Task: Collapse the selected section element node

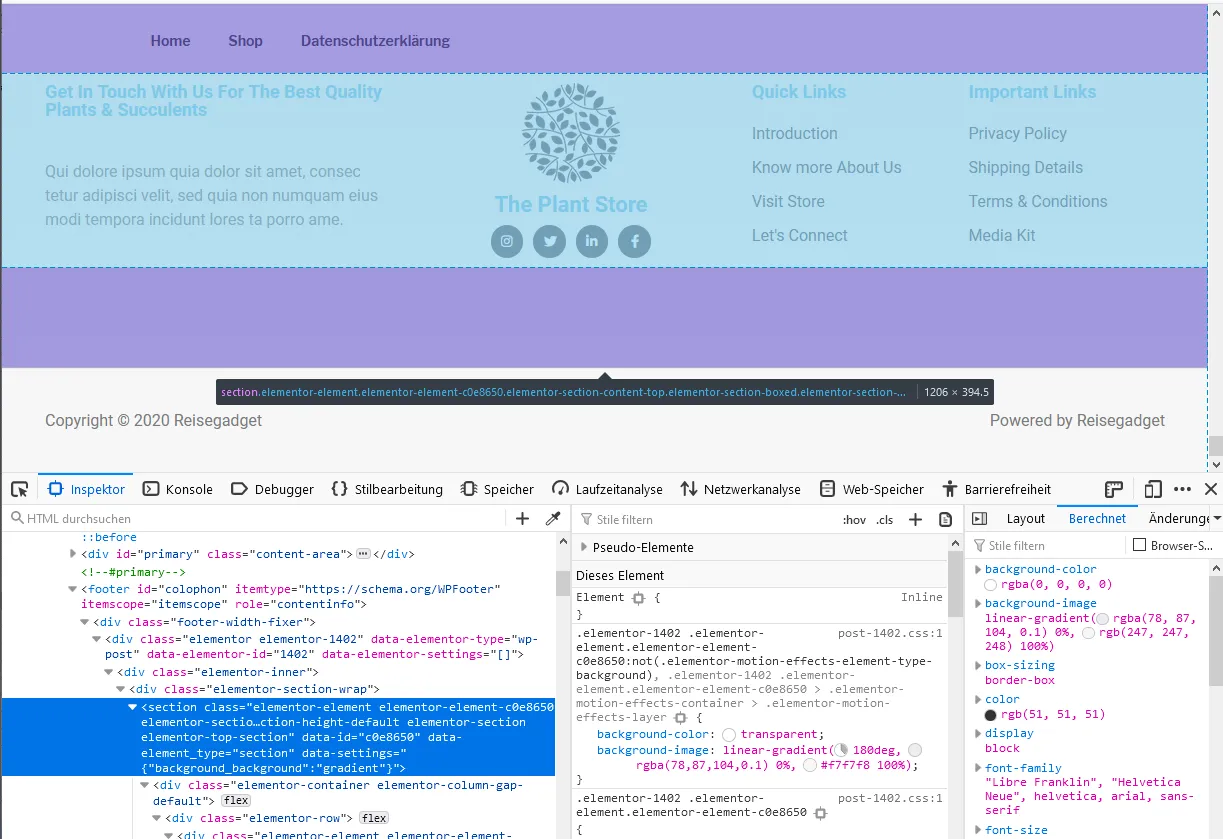Action: [132, 707]
